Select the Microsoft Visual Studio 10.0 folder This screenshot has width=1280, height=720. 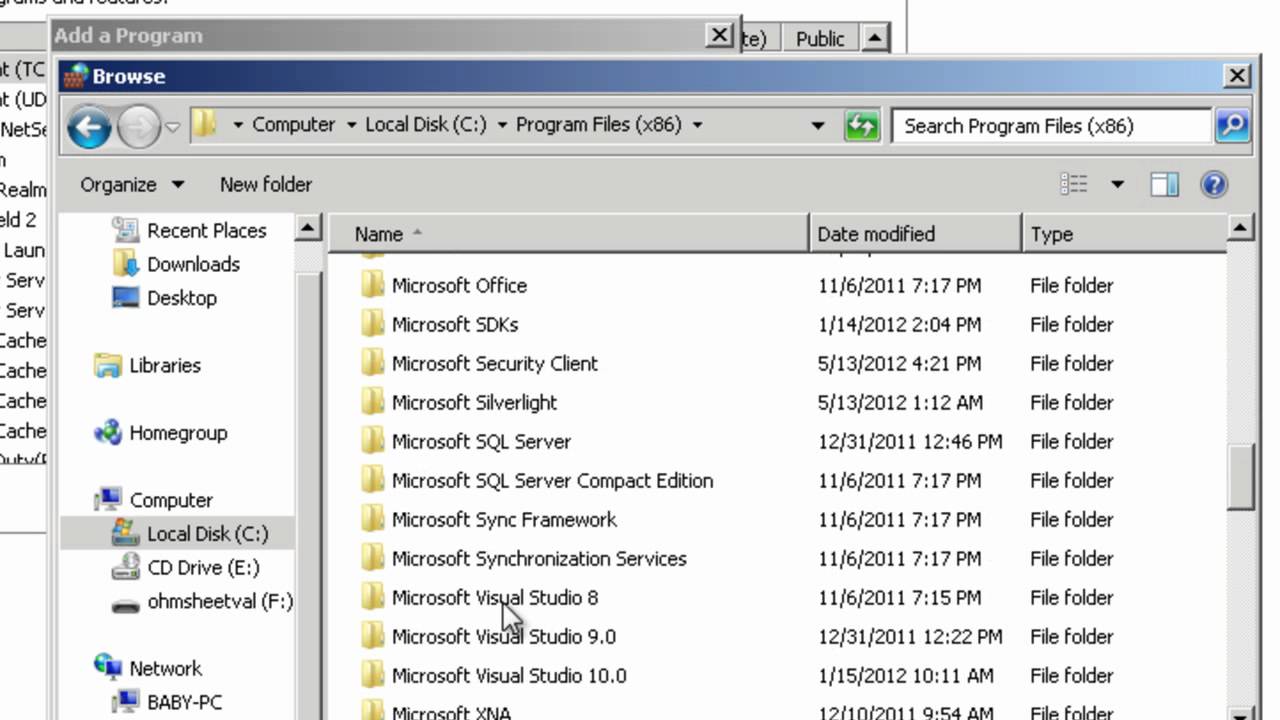(509, 676)
